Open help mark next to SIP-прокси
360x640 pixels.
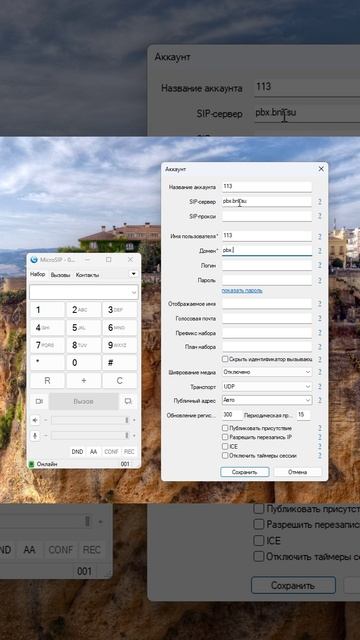(320, 216)
